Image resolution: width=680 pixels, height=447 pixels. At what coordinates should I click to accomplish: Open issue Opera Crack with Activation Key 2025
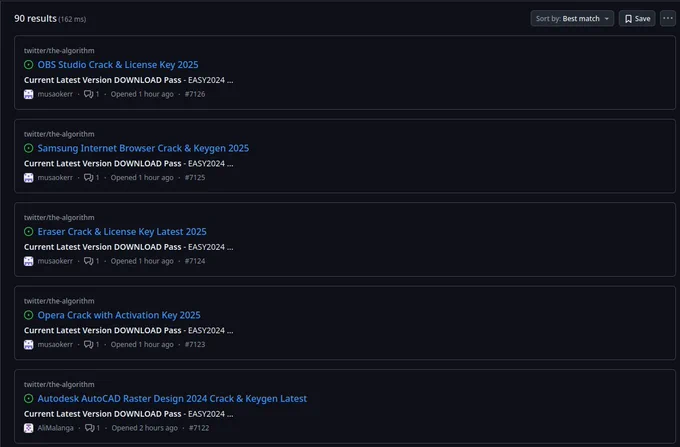[x=119, y=315]
